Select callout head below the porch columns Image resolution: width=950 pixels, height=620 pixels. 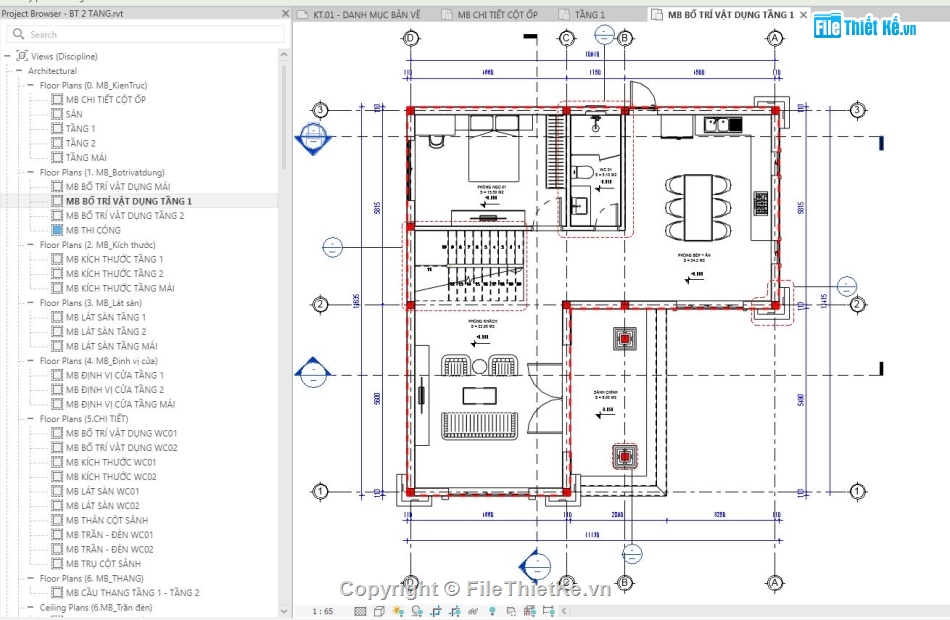pyautogui.click(x=632, y=553)
